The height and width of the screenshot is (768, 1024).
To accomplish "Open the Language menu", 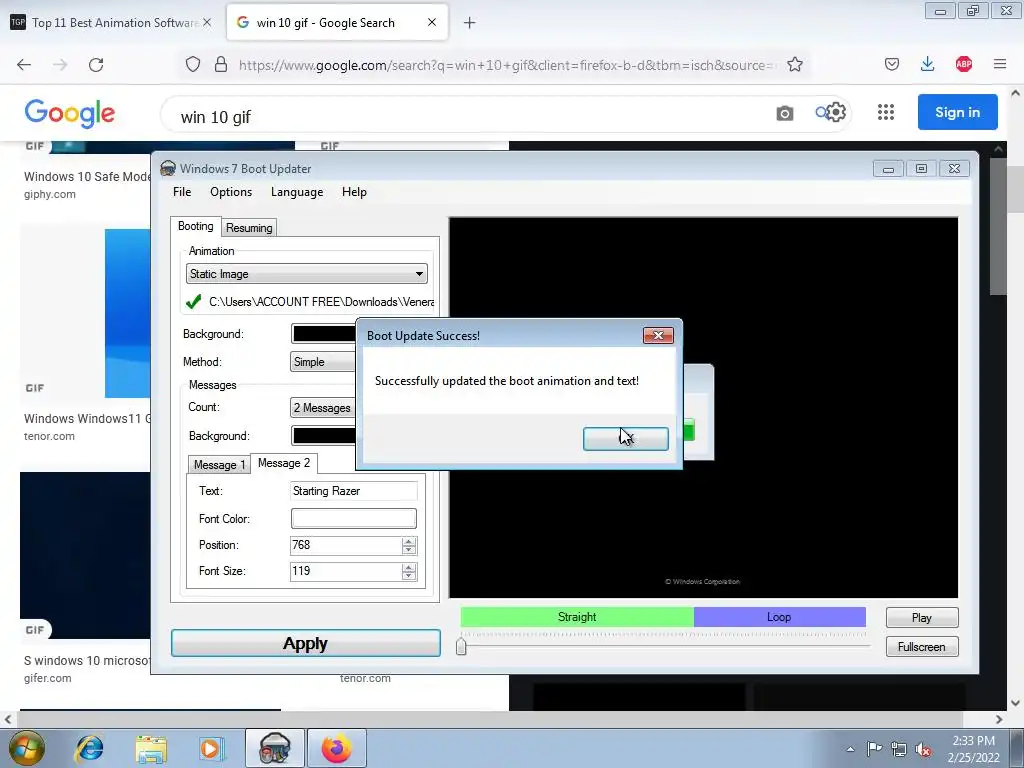I will (x=297, y=192).
